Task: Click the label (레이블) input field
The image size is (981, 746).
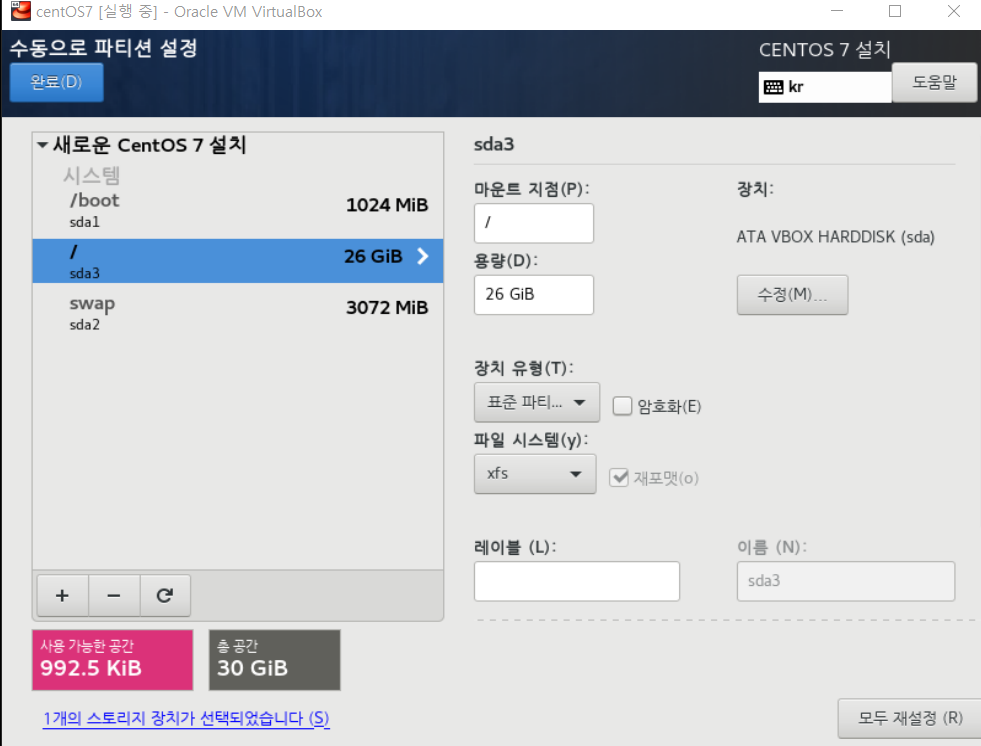Action: [577, 581]
